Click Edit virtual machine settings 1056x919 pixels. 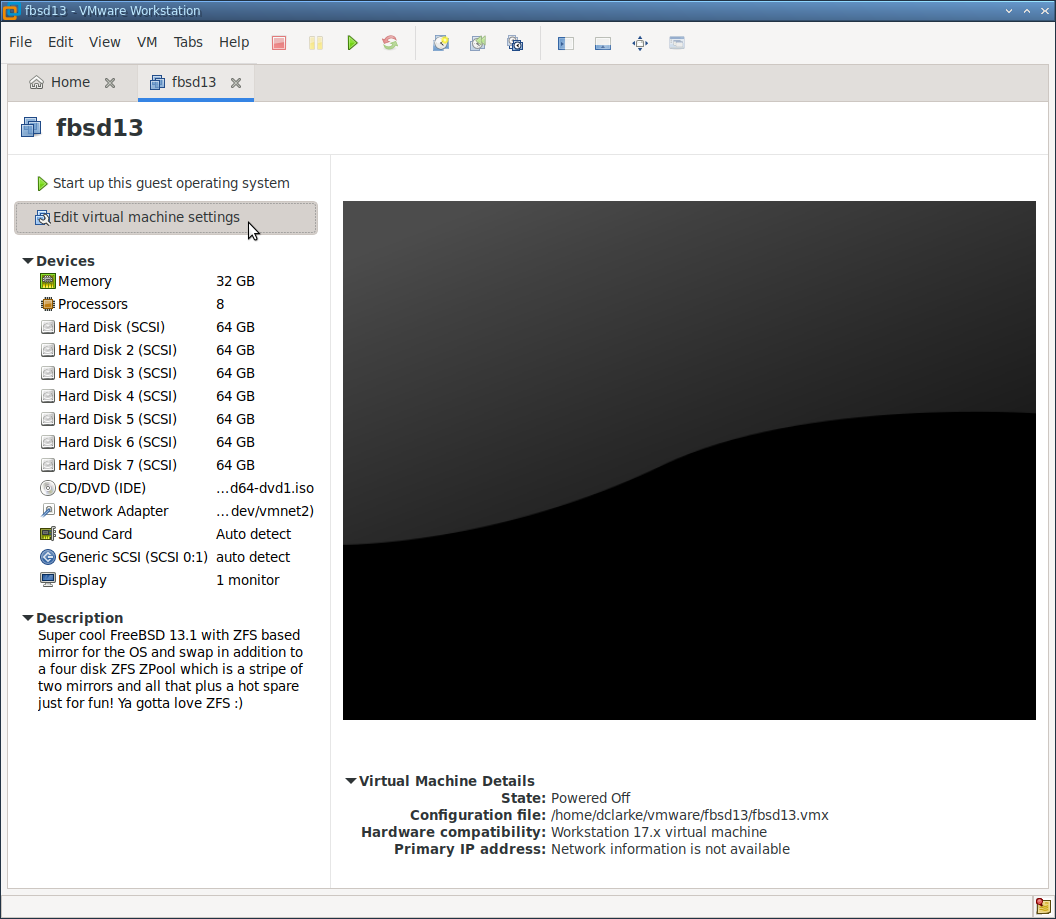(x=146, y=217)
